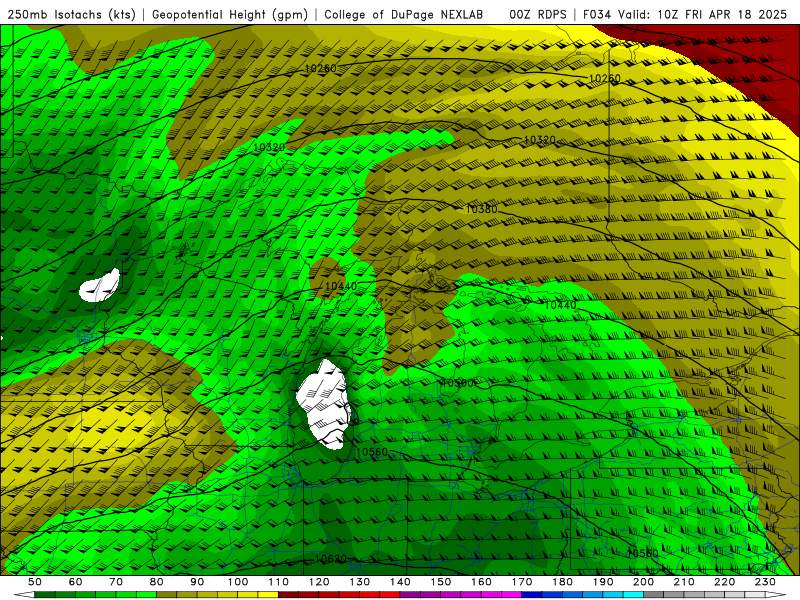The image size is (800, 600).
Task: Click the '00Z RDPS' model run label
Action: pyautogui.click(x=538, y=14)
